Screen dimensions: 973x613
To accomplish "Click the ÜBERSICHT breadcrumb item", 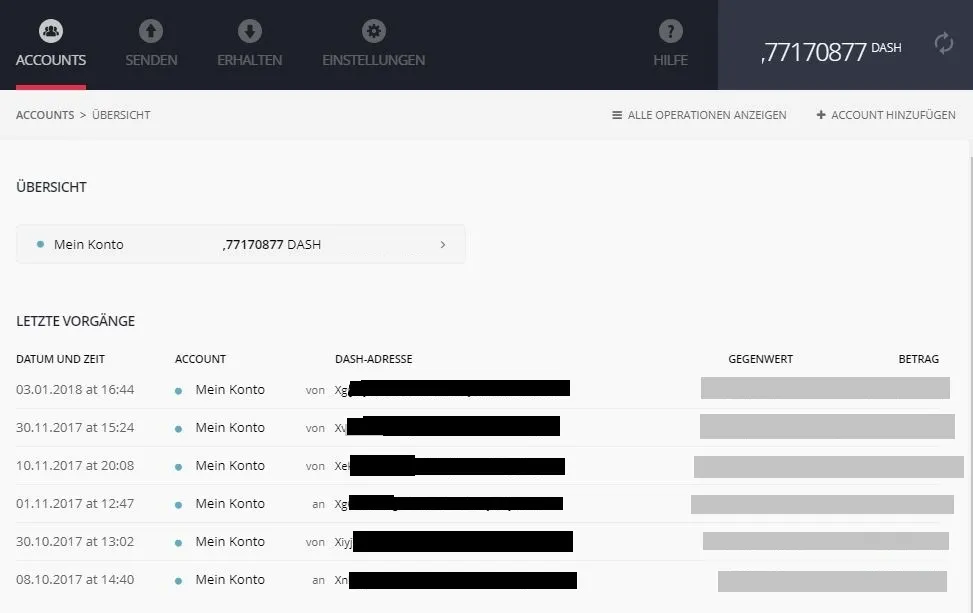I will click(x=121, y=115).
